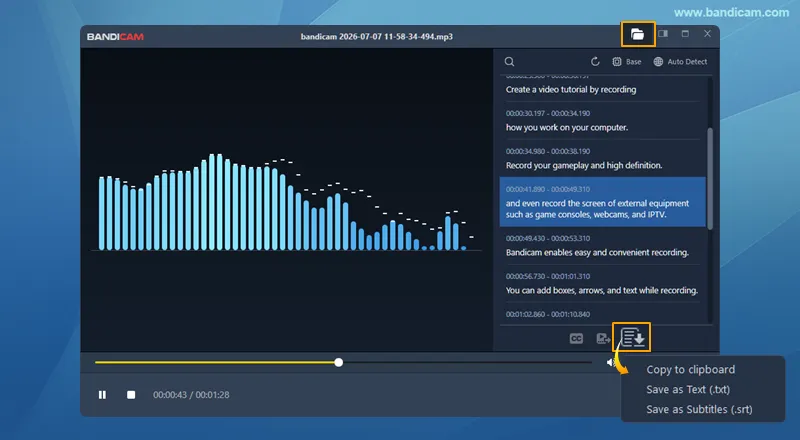Click timestamp 00:01:02.860 - 00:01:10.840
This screenshot has height=440, width=800.
548,314
